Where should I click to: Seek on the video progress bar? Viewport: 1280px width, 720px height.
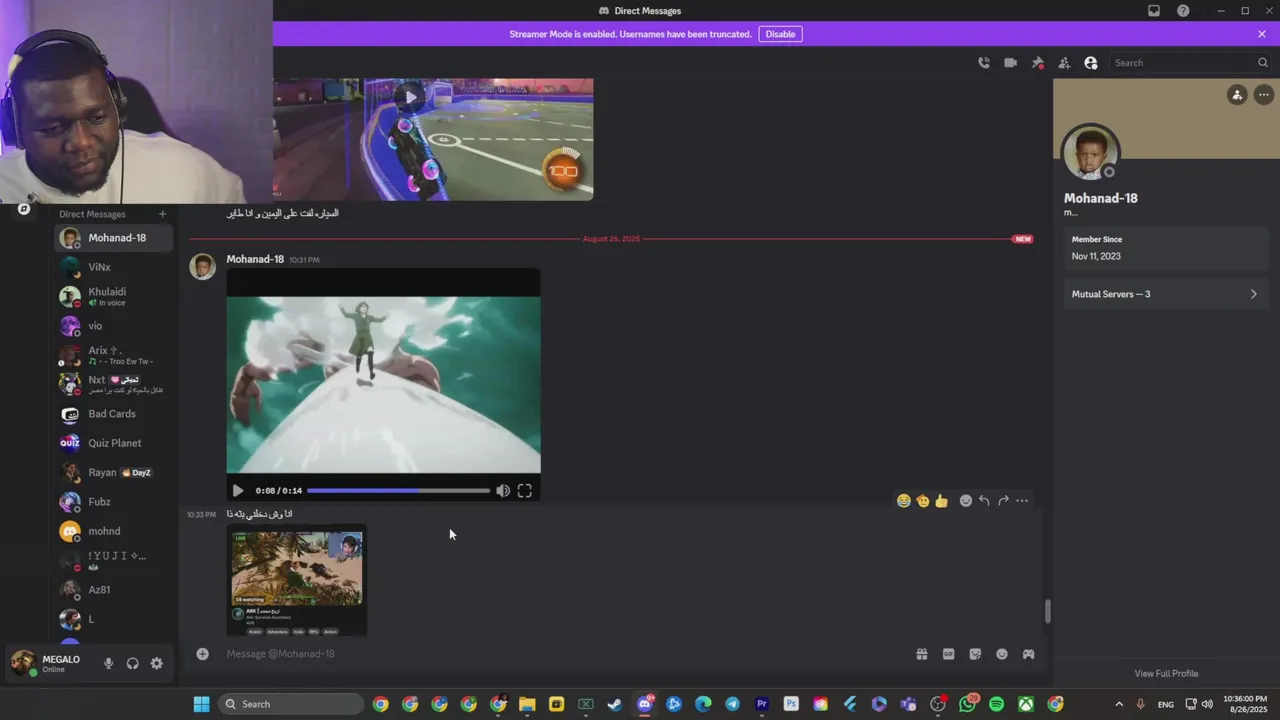398,491
